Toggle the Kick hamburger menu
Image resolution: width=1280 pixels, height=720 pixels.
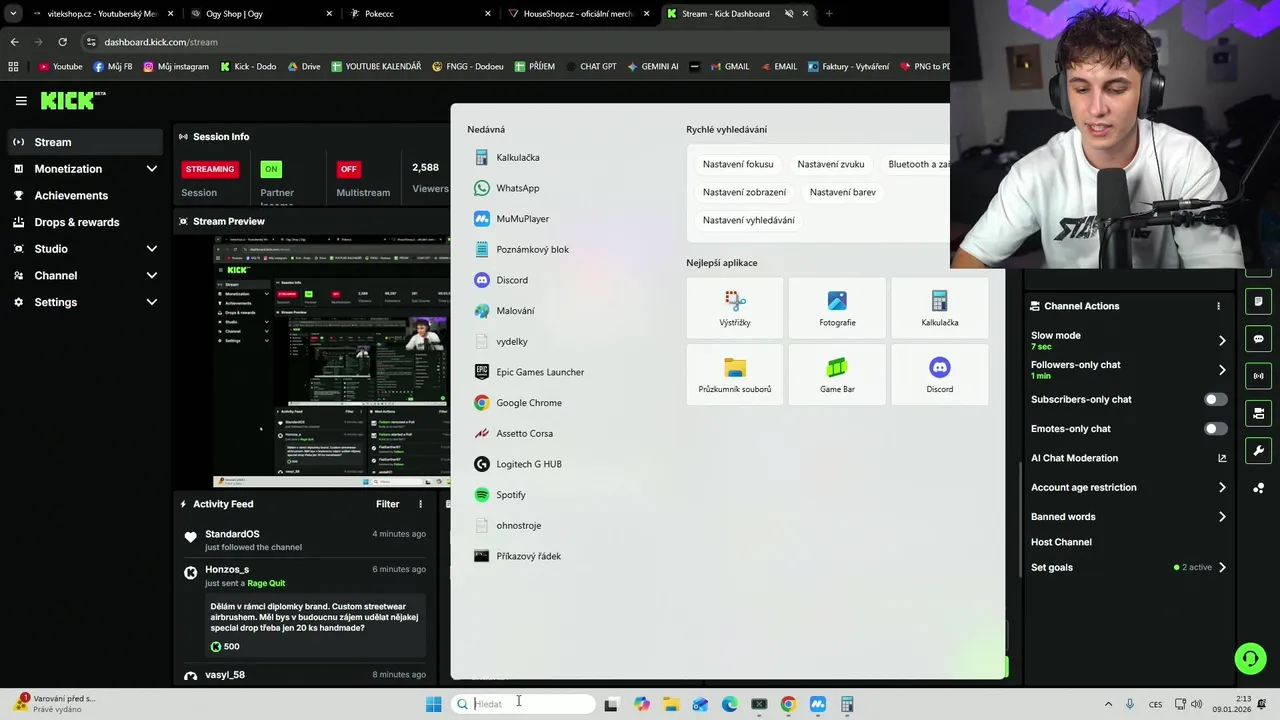pos(21,101)
